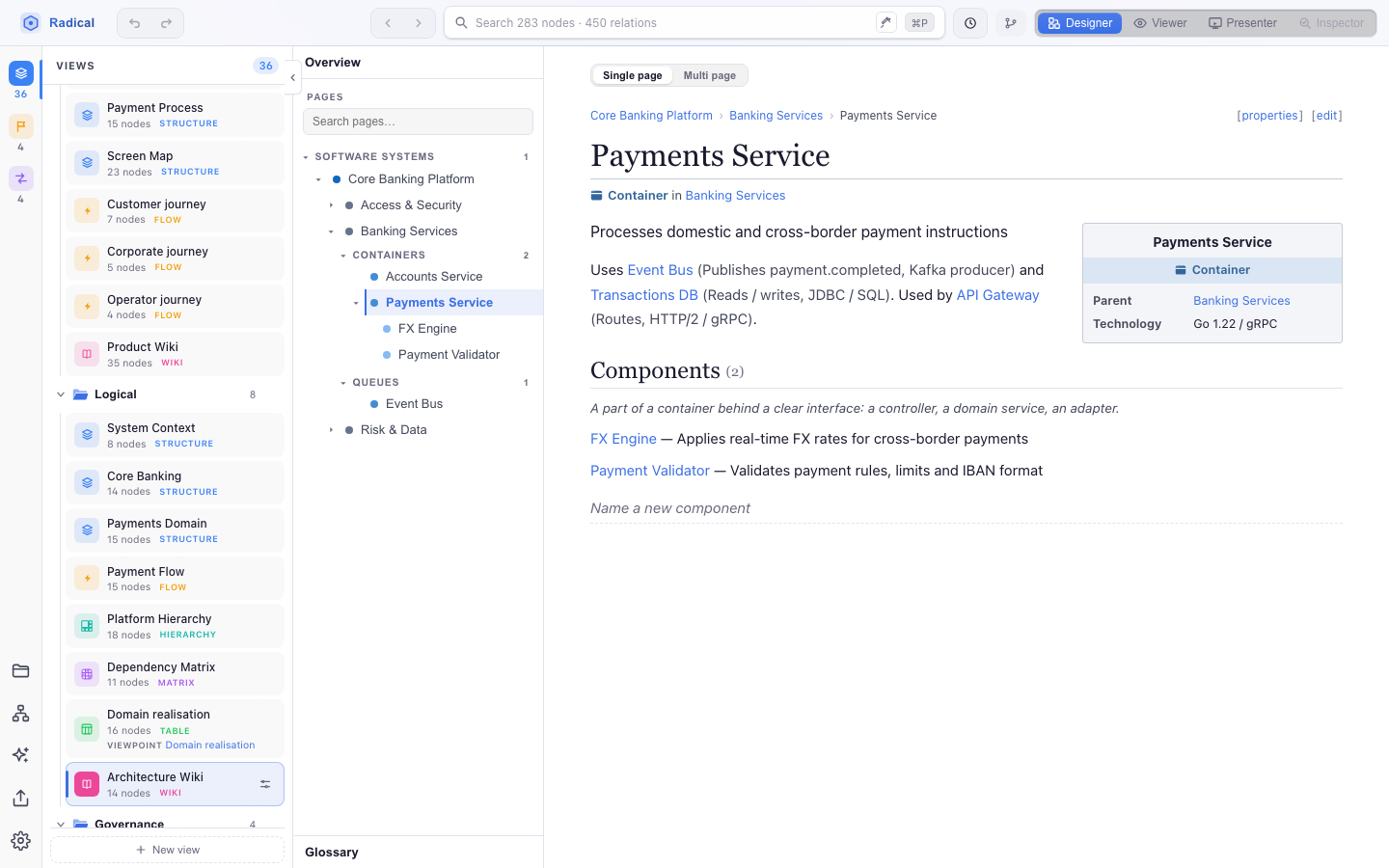Open the purple arrows icon in sidebar
Screen dimensions: 1389x868
pos(21,178)
